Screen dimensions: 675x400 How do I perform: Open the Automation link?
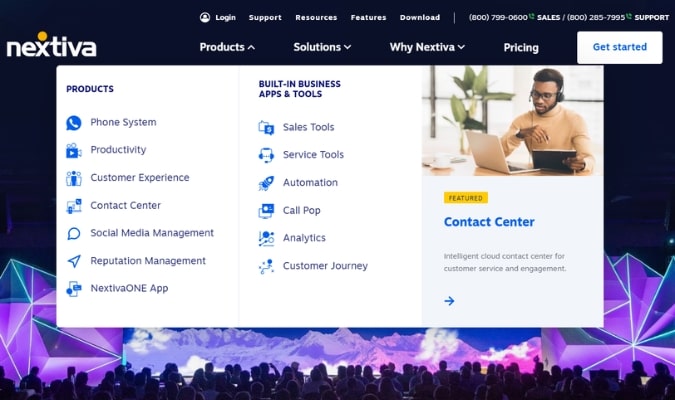point(310,183)
